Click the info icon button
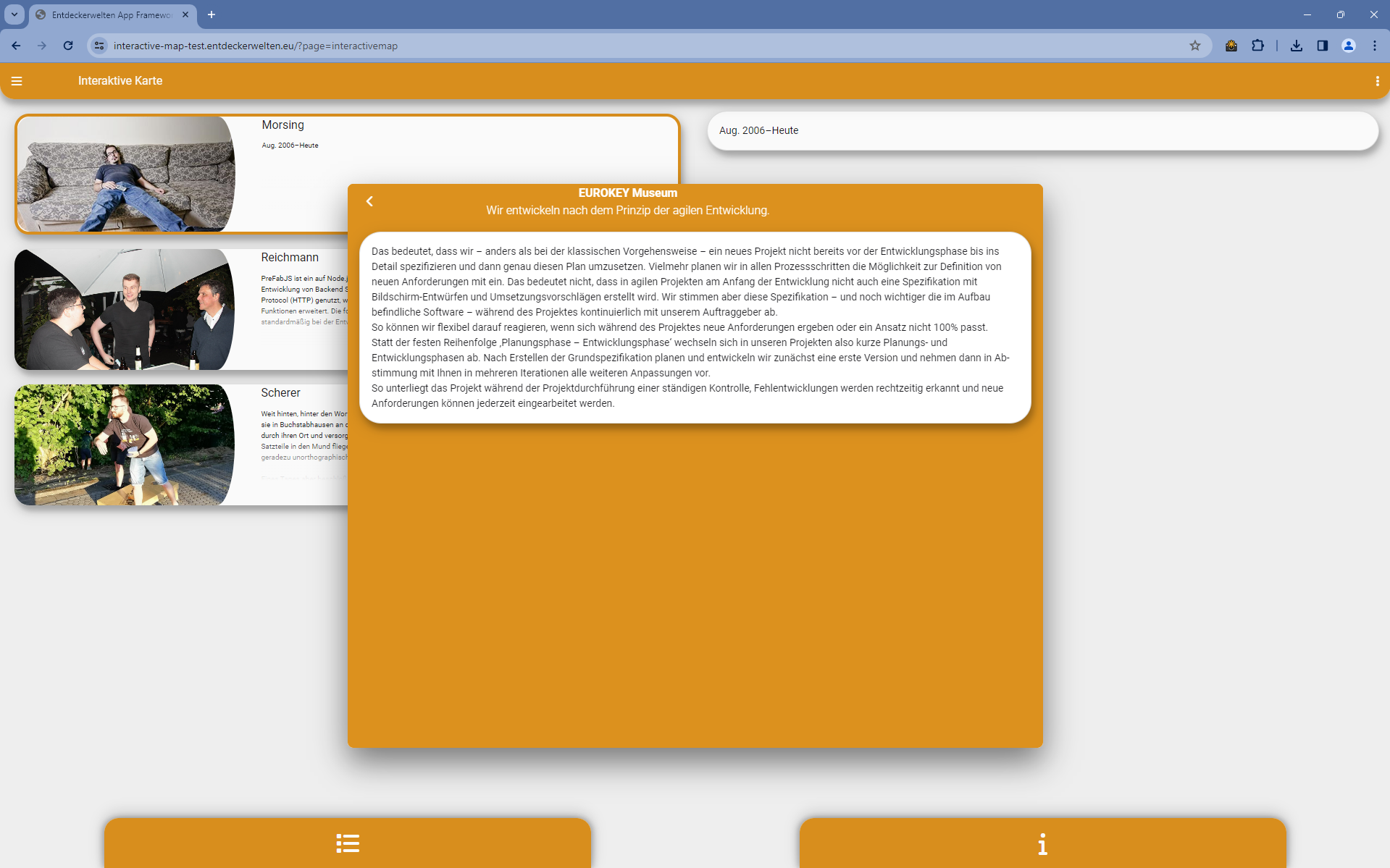 coord(1042,843)
